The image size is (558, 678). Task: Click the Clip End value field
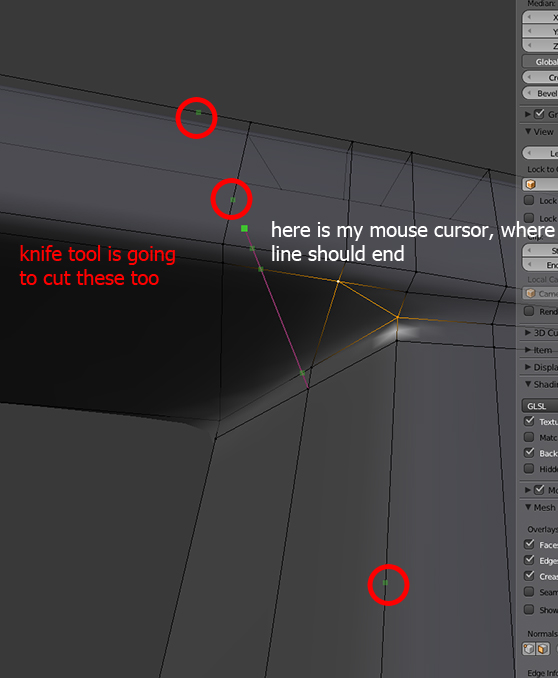click(x=540, y=265)
